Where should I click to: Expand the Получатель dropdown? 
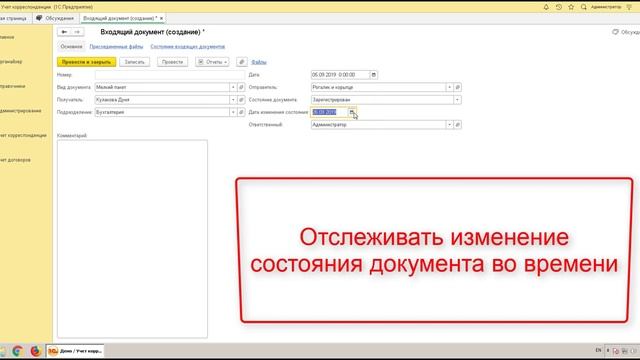coord(233,100)
